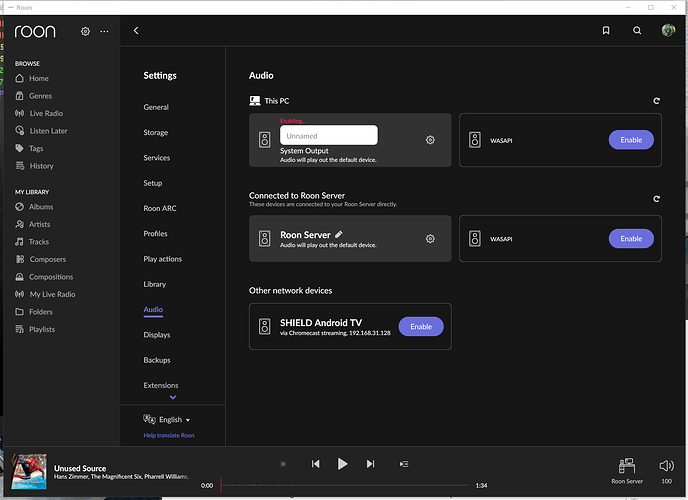Open My Live Radio in sidebar
Screen dimensions: 688x500
45,294
